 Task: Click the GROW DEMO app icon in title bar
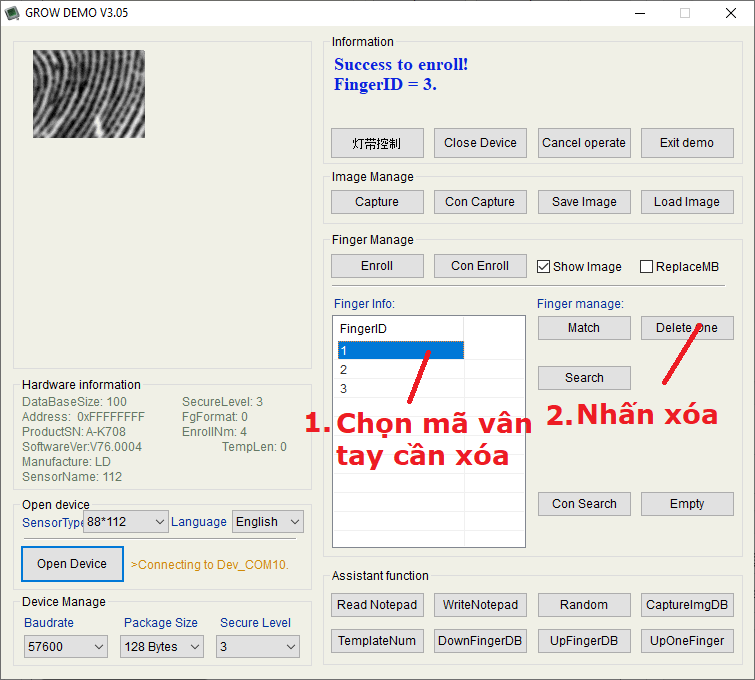13,13
